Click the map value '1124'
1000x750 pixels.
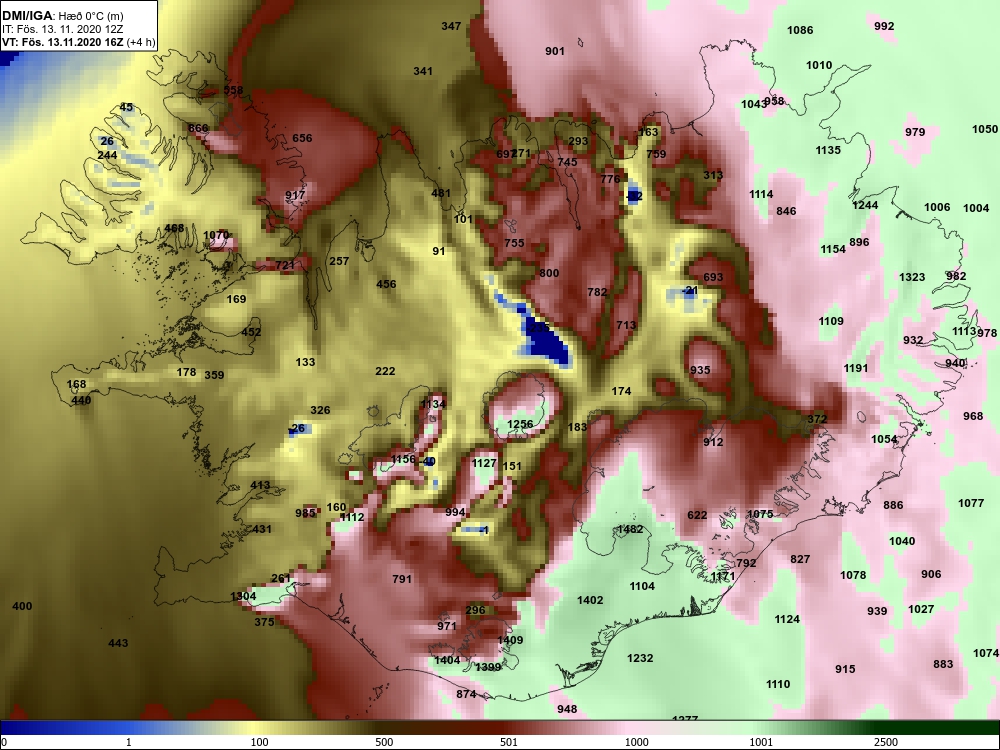[x=787, y=619]
